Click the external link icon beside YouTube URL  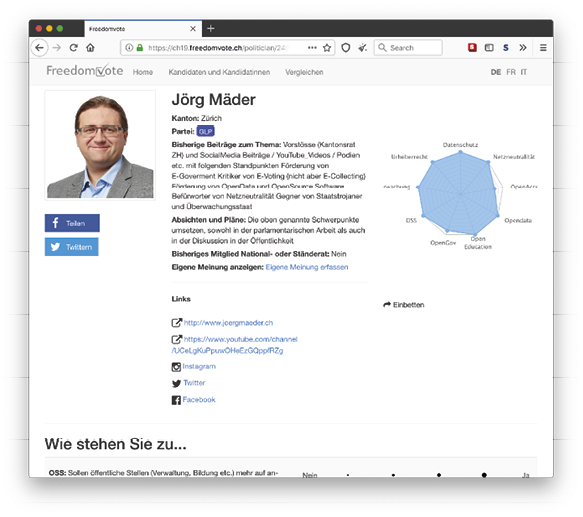177,339
